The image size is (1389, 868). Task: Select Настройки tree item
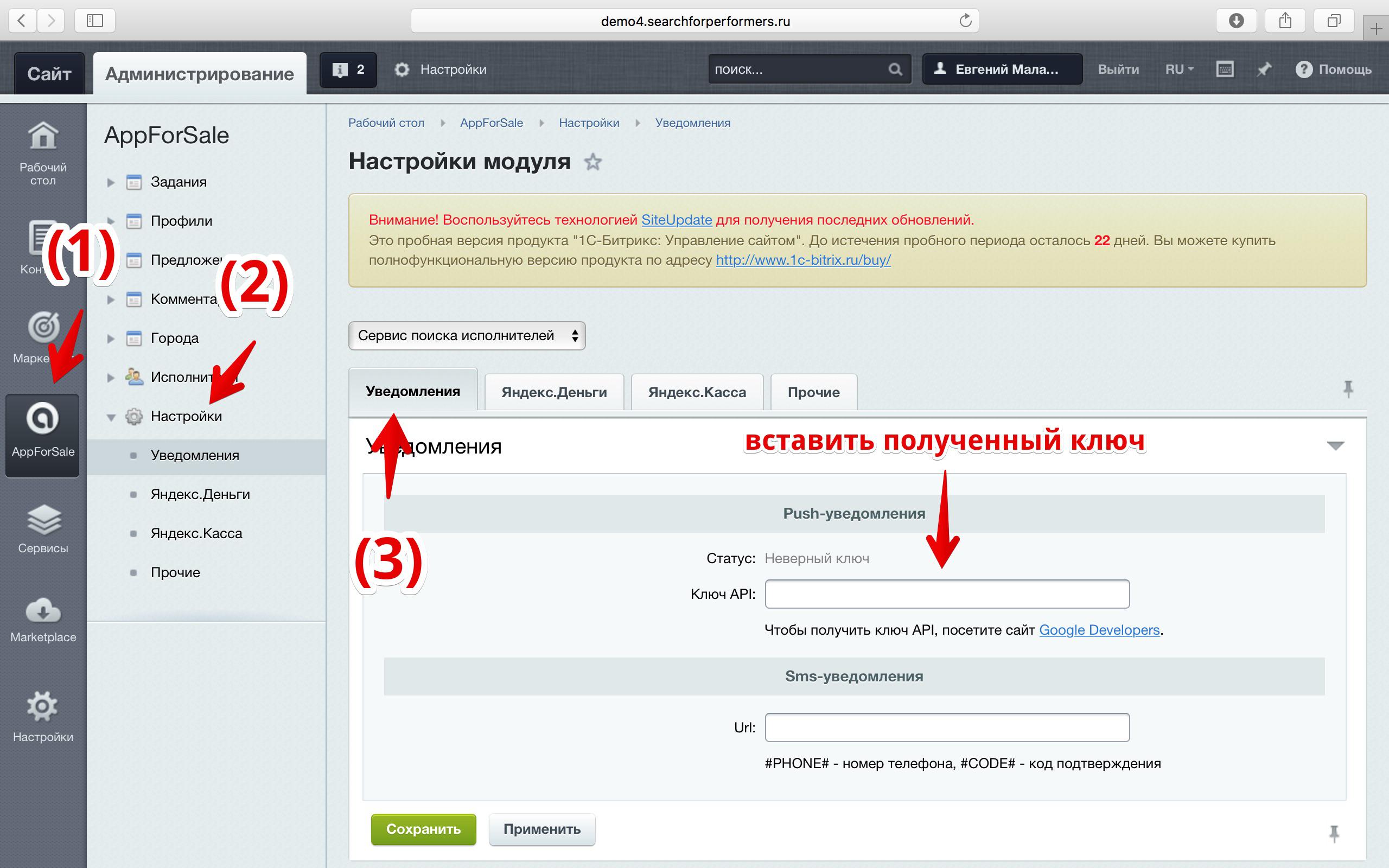(x=186, y=416)
